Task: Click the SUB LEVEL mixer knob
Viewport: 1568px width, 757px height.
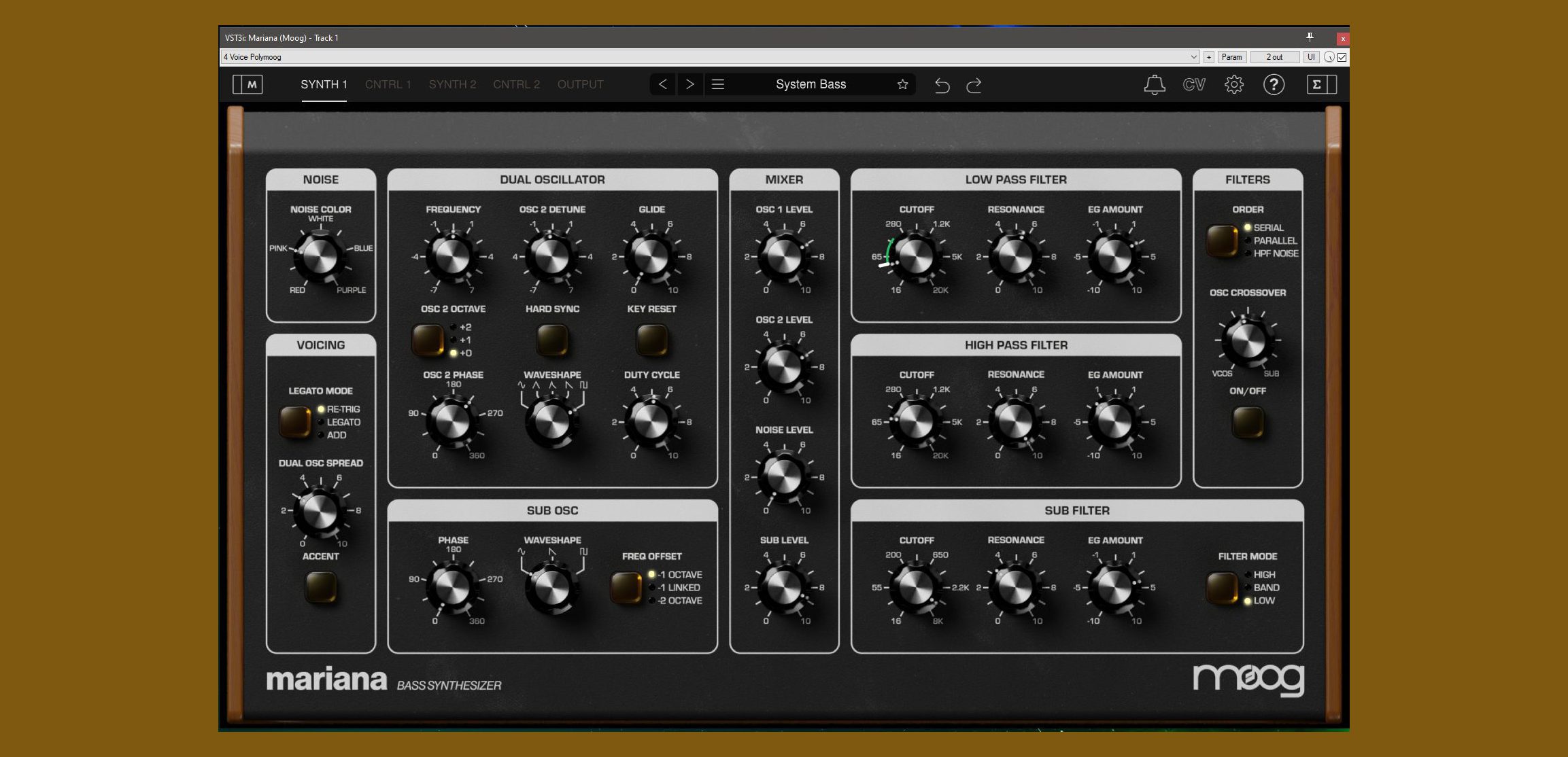Action: pos(783,587)
